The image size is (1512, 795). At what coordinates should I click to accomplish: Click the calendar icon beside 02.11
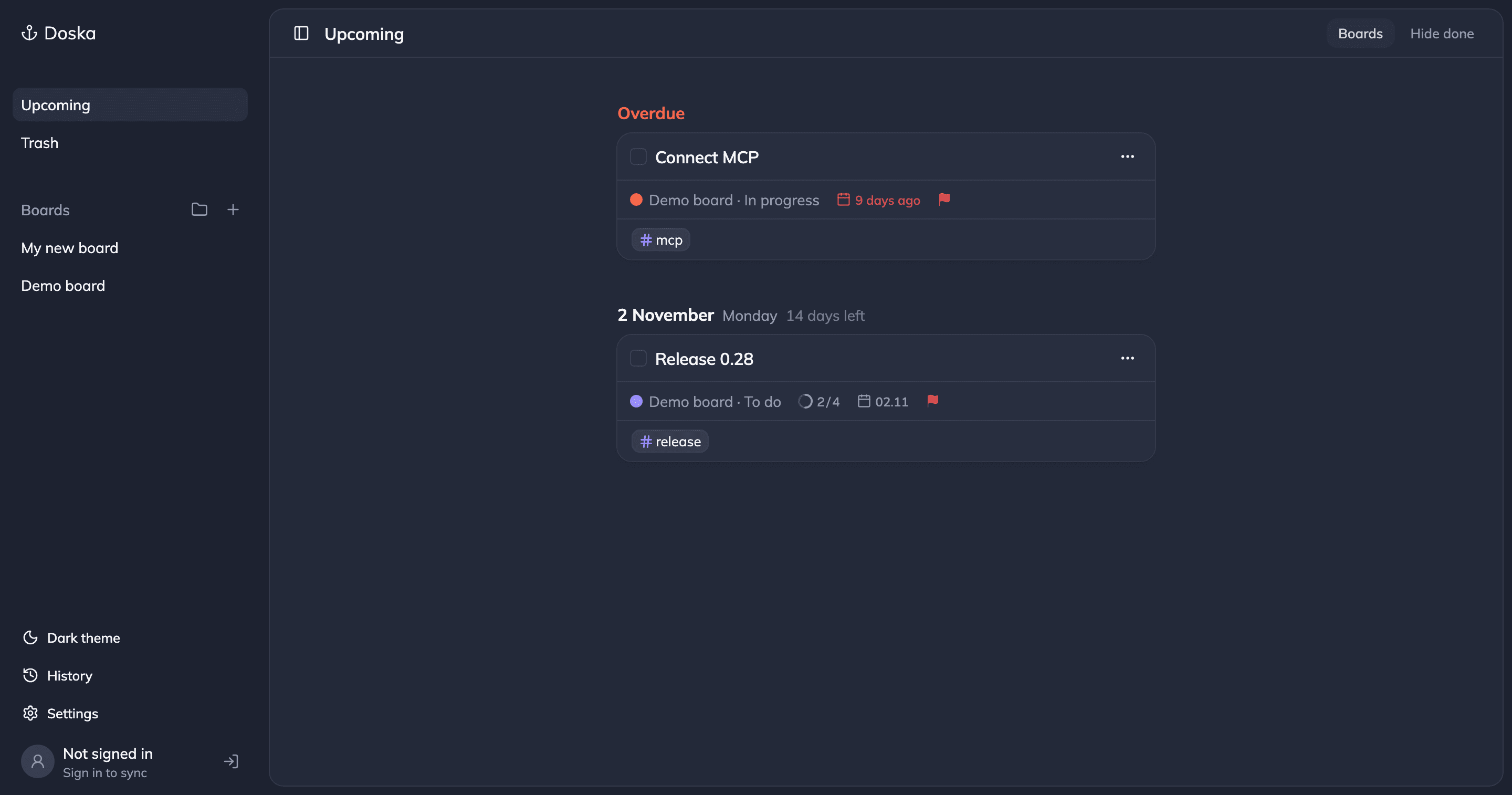pos(864,401)
